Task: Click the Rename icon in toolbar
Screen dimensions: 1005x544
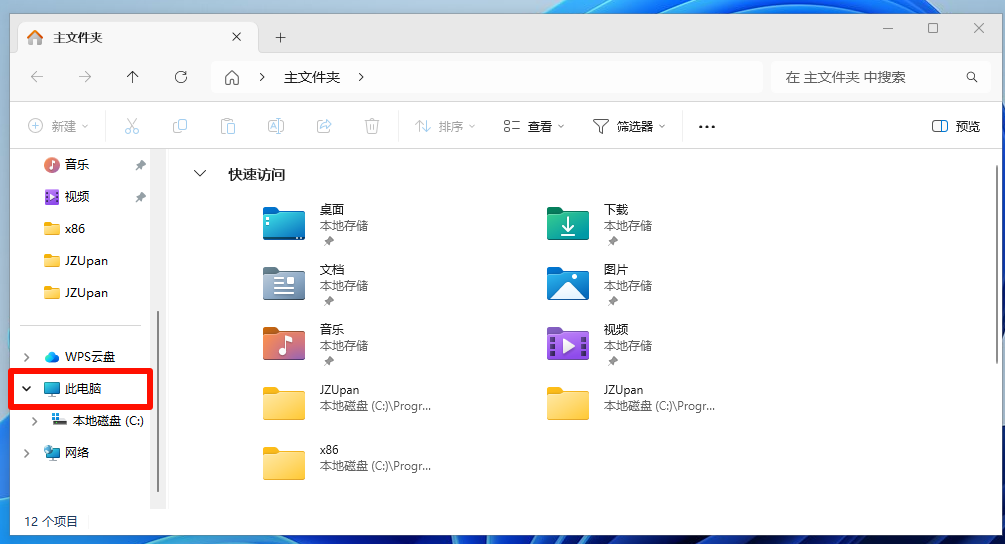Action: [x=276, y=126]
